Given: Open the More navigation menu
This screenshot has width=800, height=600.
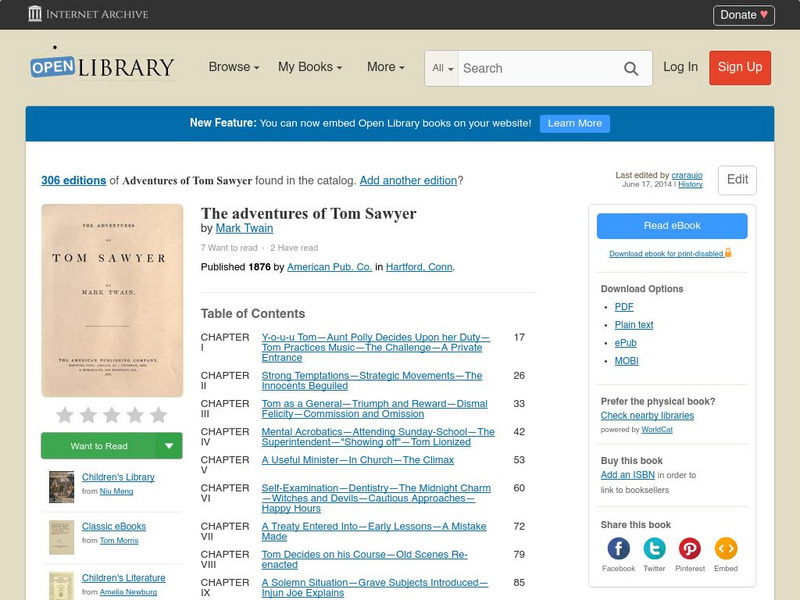Looking at the screenshot, I should click(384, 67).
